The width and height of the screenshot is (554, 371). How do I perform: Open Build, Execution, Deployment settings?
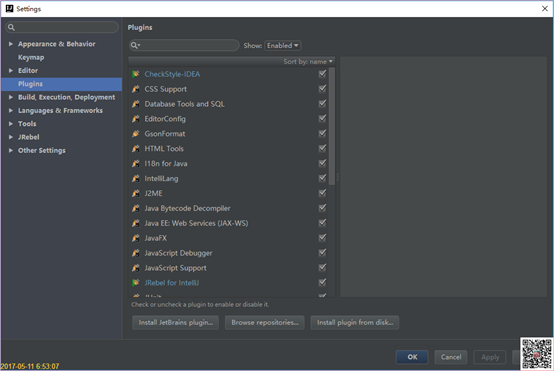pyautogui.click(x=66, y=97)
